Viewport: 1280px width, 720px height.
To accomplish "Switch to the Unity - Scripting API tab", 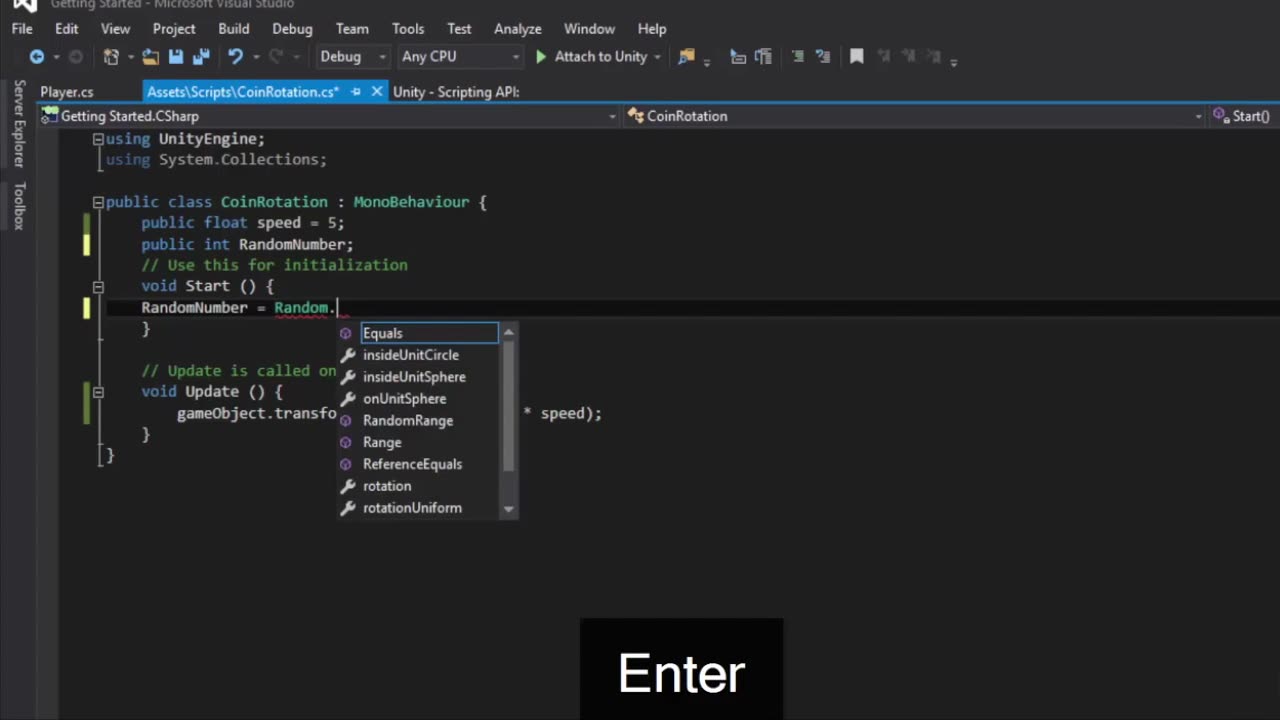I will 456,92.
